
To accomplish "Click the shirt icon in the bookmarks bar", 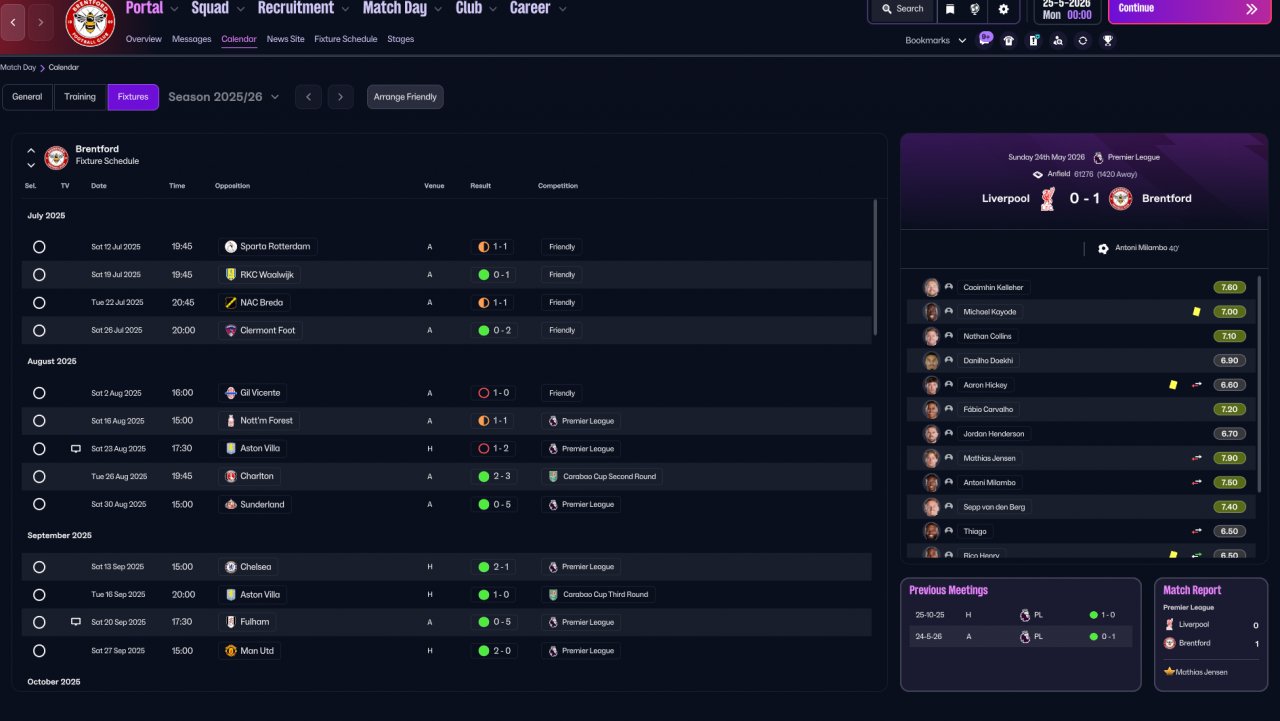I will [1009, 41].
